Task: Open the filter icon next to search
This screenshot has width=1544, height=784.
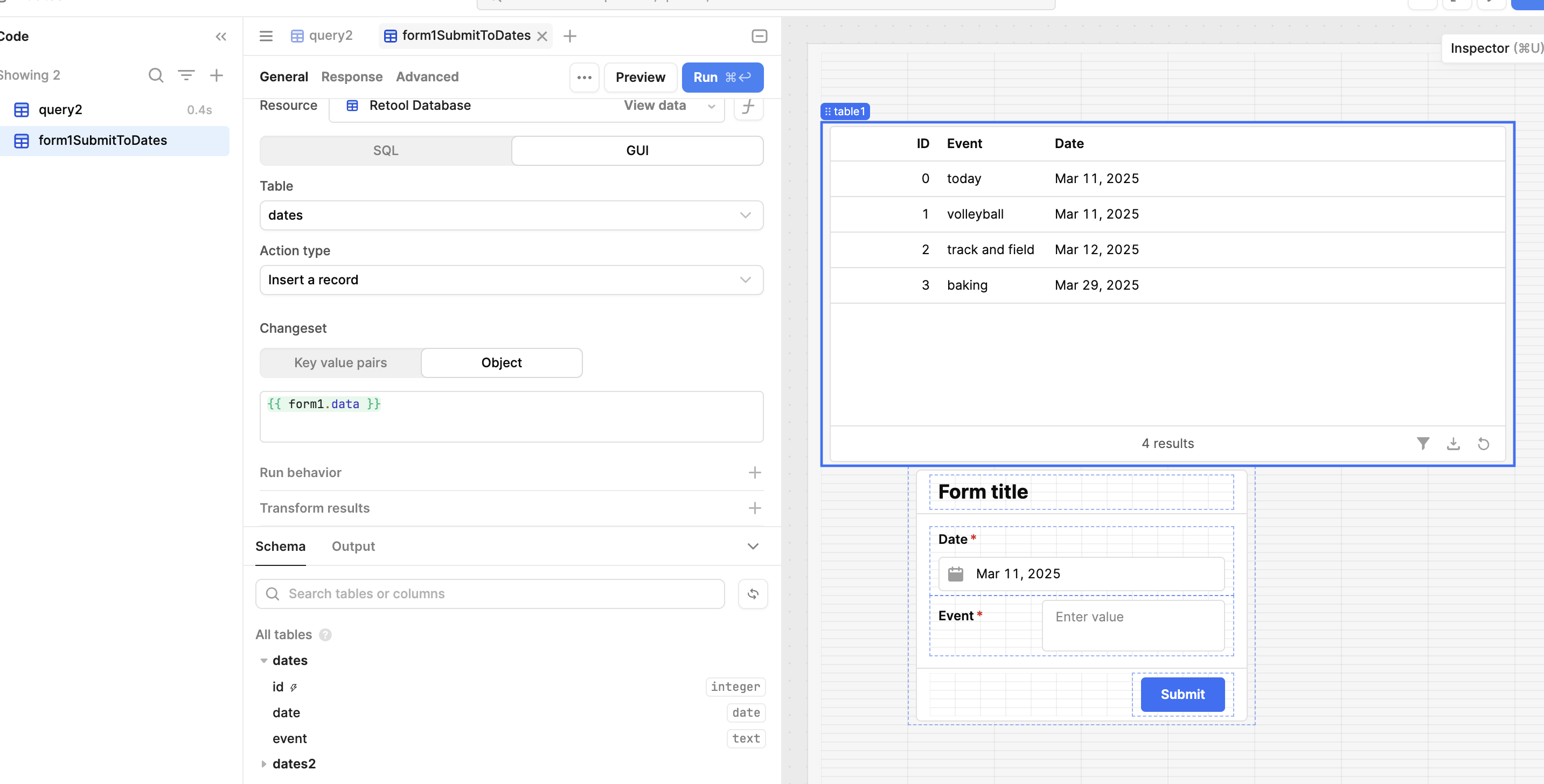Action: coord(186,75)
